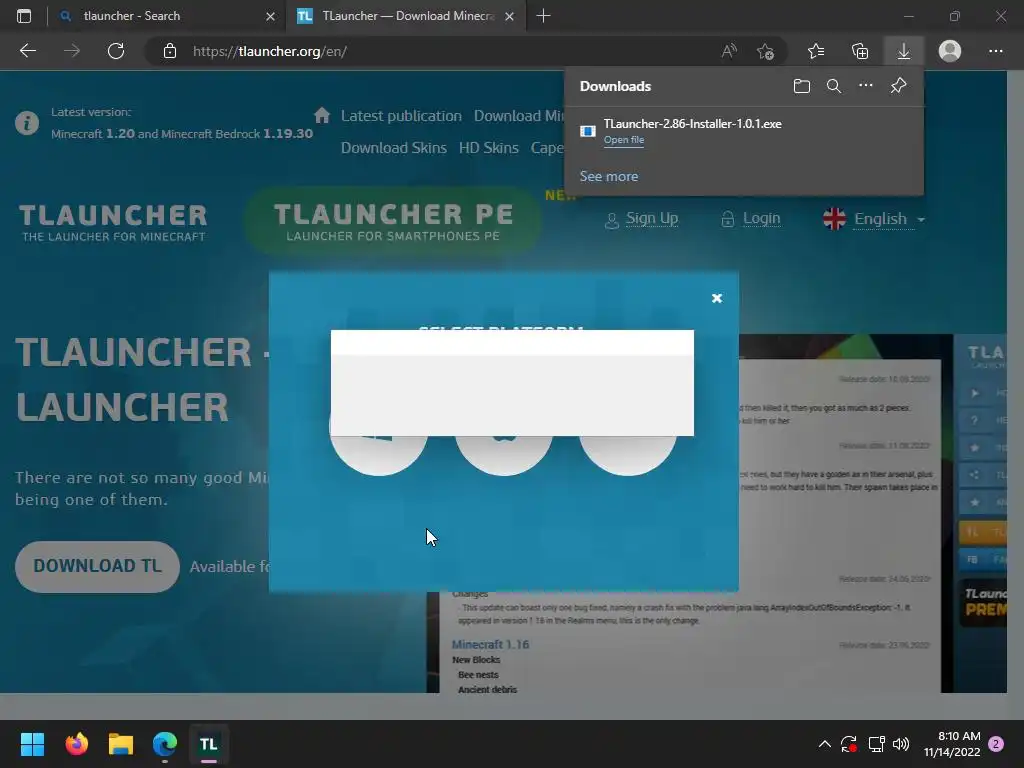
Task: Click the TLauncher site logo
Action: coord(113,222)
